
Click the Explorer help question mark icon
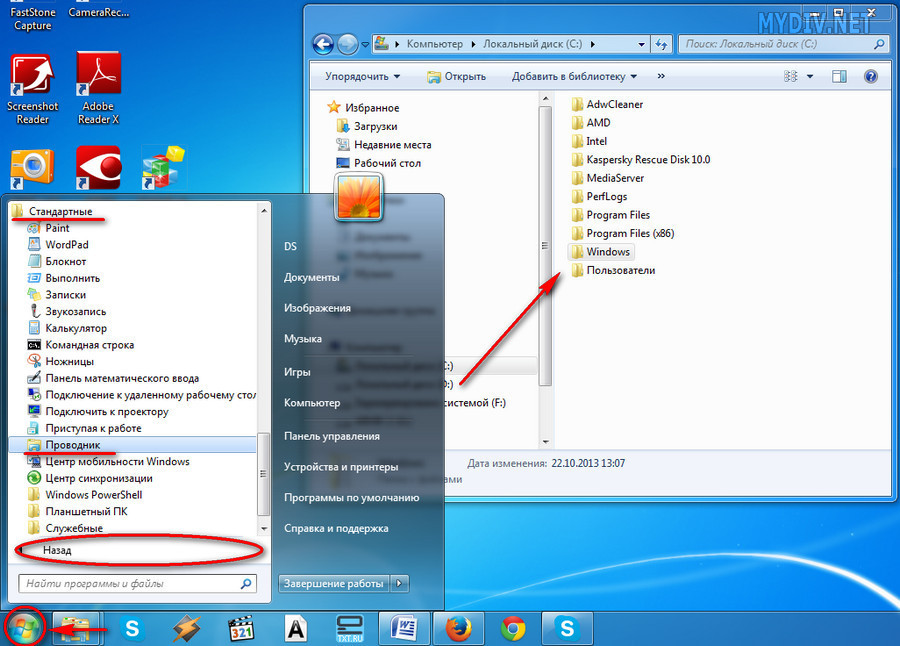point(870,76)
